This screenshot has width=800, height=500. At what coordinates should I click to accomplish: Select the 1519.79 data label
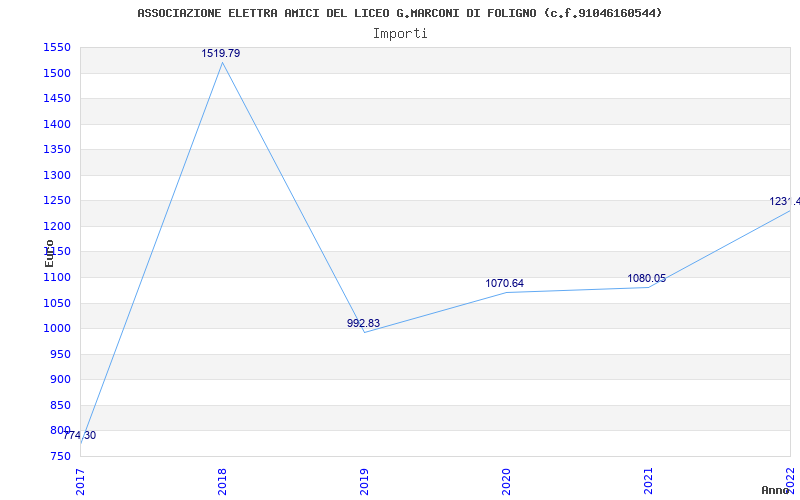[220, 53]
